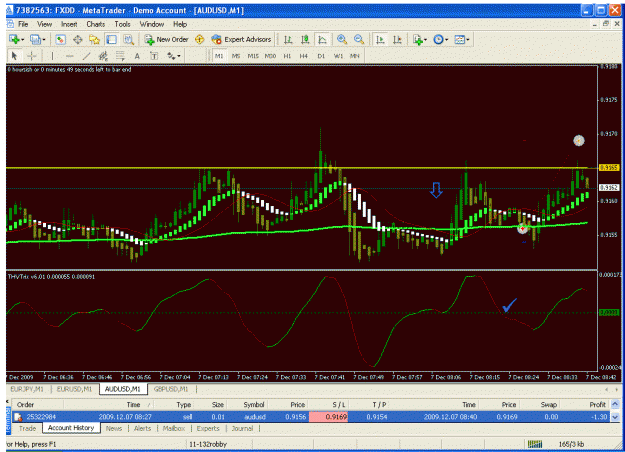This screenshot has height=452, width=625.
Task: Open the Trade tab in Terminal
Action: pos(28,428)
